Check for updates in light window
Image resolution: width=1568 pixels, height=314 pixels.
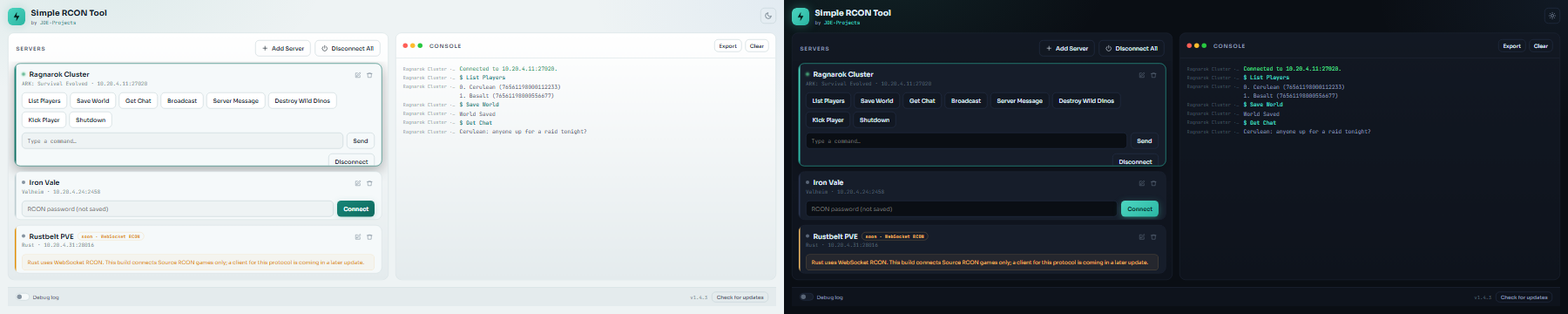click(740, 297)
